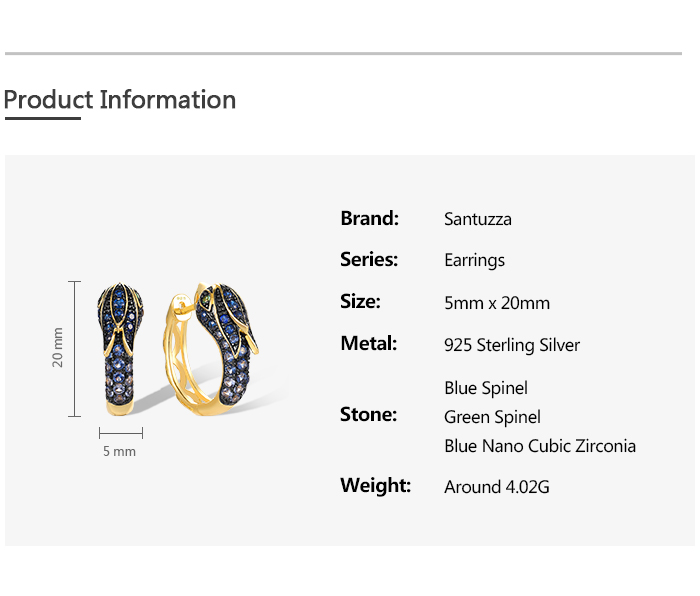Click the dark underline beneath the heading
This screenshot has height=596, width=700.
pyautogui.click(x=42, y=118)
